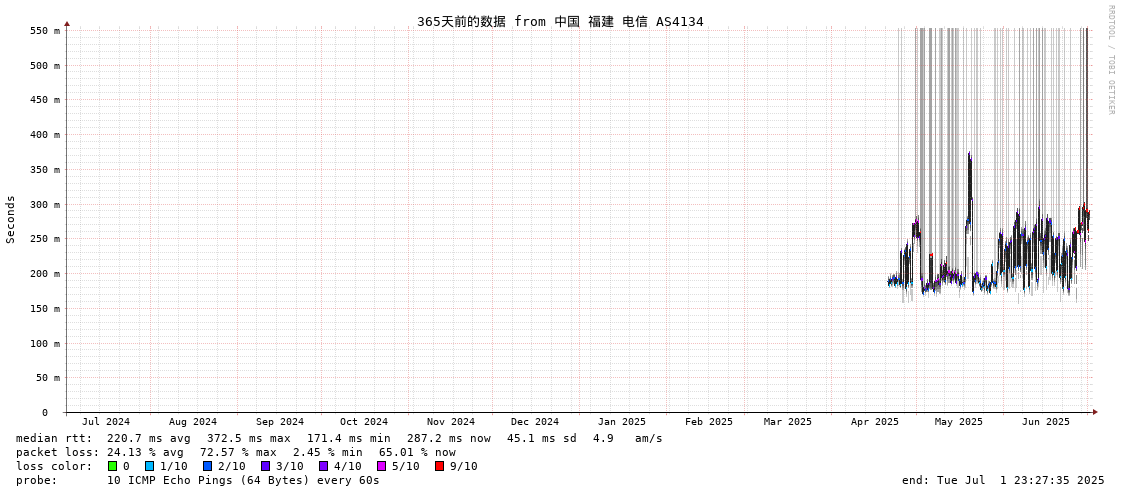1121x494 pixels.
Task: Click the blue 2/10 loss color swatch
Action: pyautogui.click(x=207, y=466)
